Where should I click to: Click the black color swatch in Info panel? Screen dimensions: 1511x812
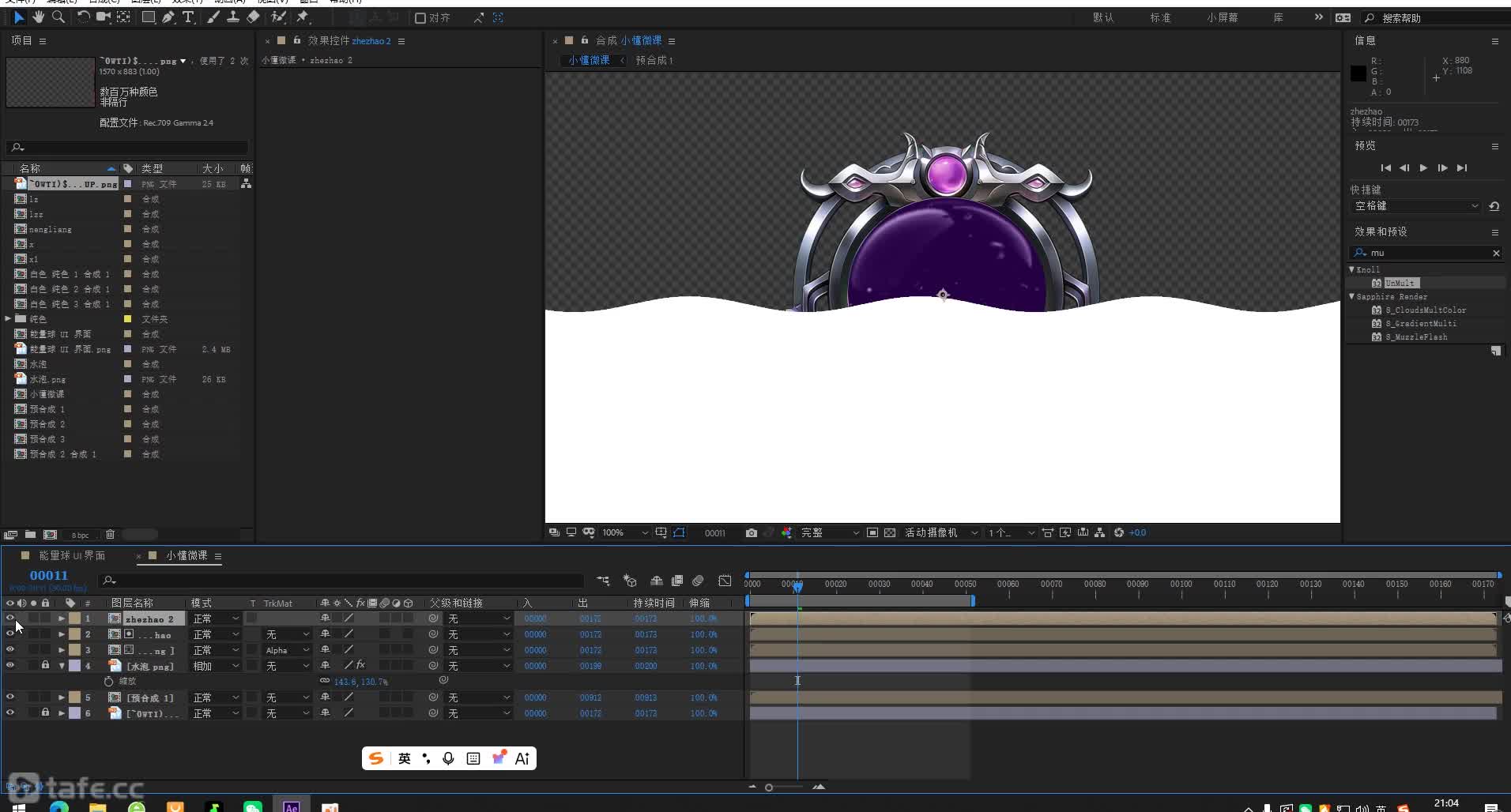tap(1358, 73)
